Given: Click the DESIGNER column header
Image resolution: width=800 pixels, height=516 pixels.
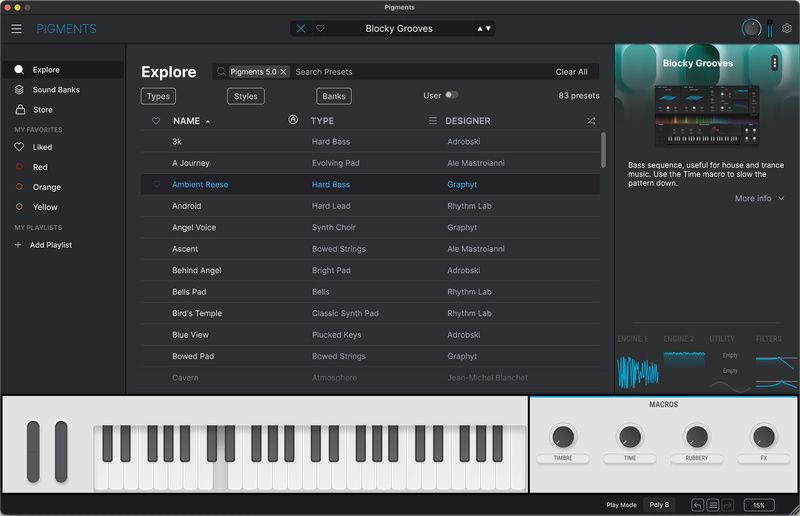Looking at the screenshot, I should 467,121.
